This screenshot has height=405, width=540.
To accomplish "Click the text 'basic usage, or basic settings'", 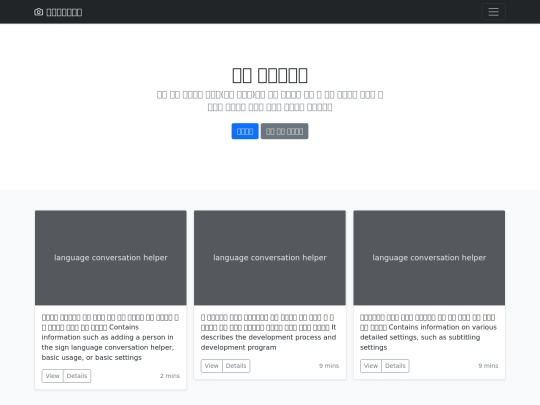I will [92, 357].
